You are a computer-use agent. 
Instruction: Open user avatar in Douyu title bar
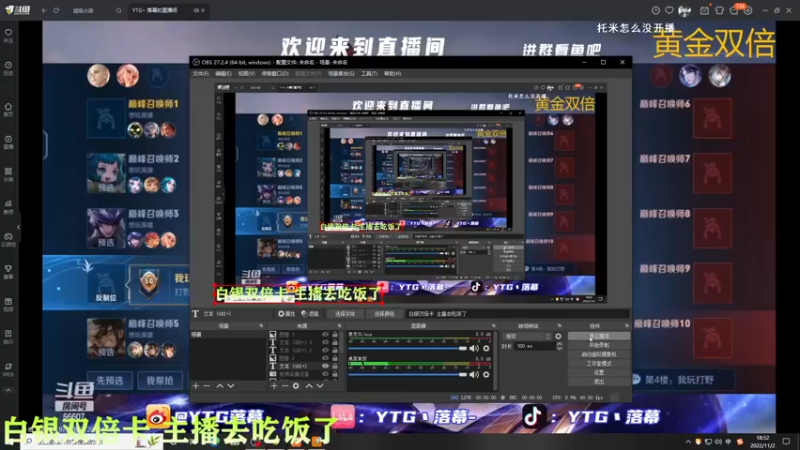684,10
